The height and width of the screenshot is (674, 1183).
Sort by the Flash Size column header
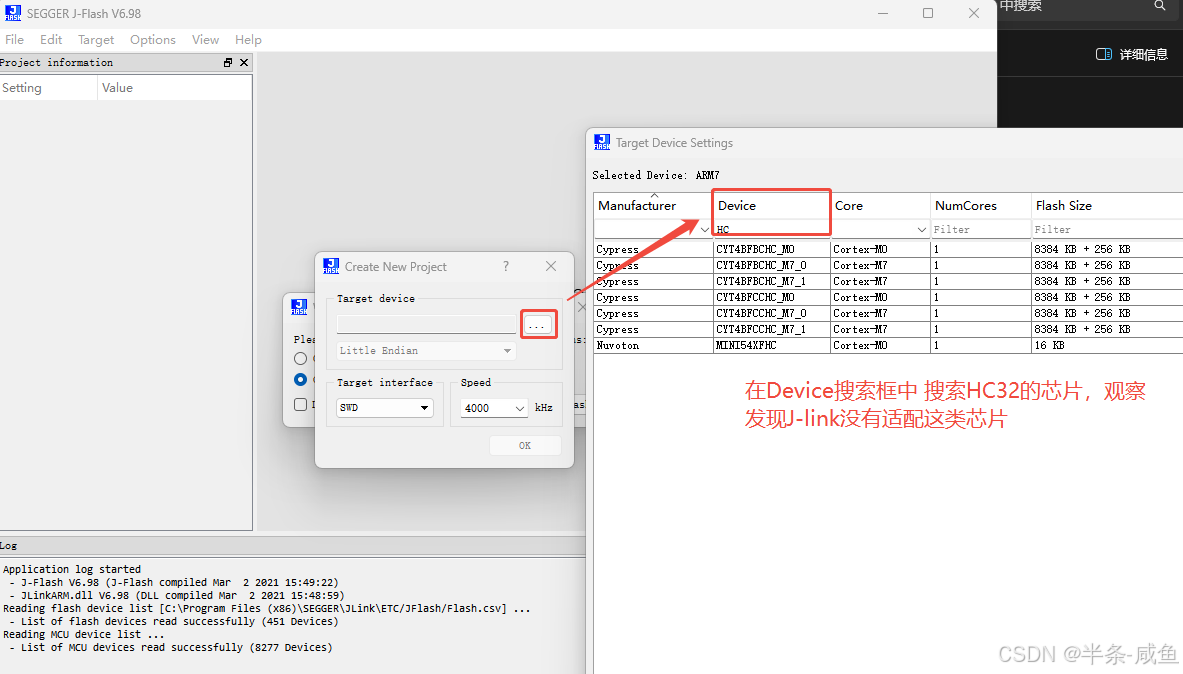tap(1106, 206)
